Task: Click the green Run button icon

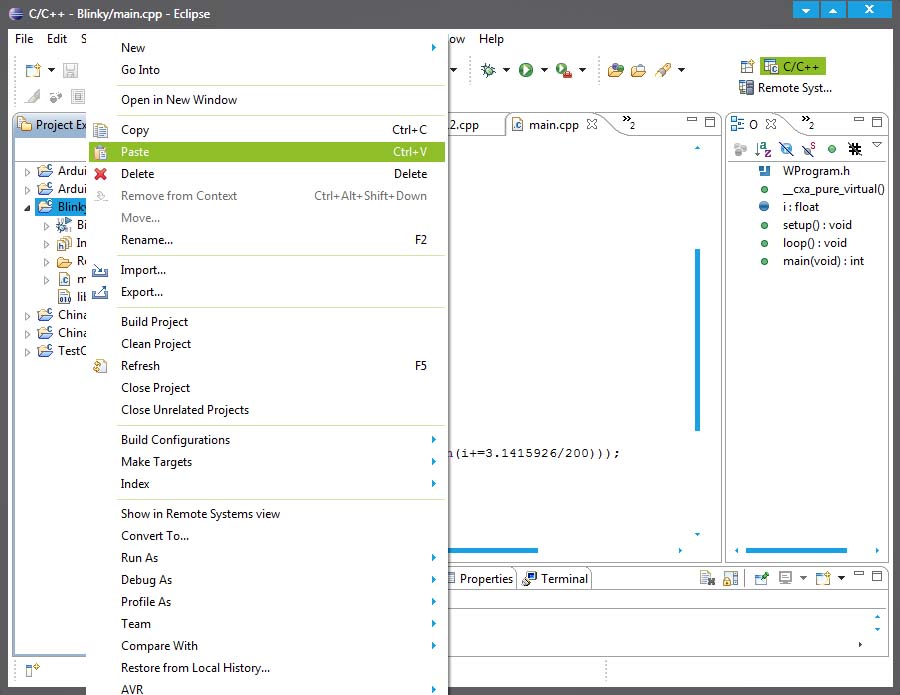Action: (526, 70)
